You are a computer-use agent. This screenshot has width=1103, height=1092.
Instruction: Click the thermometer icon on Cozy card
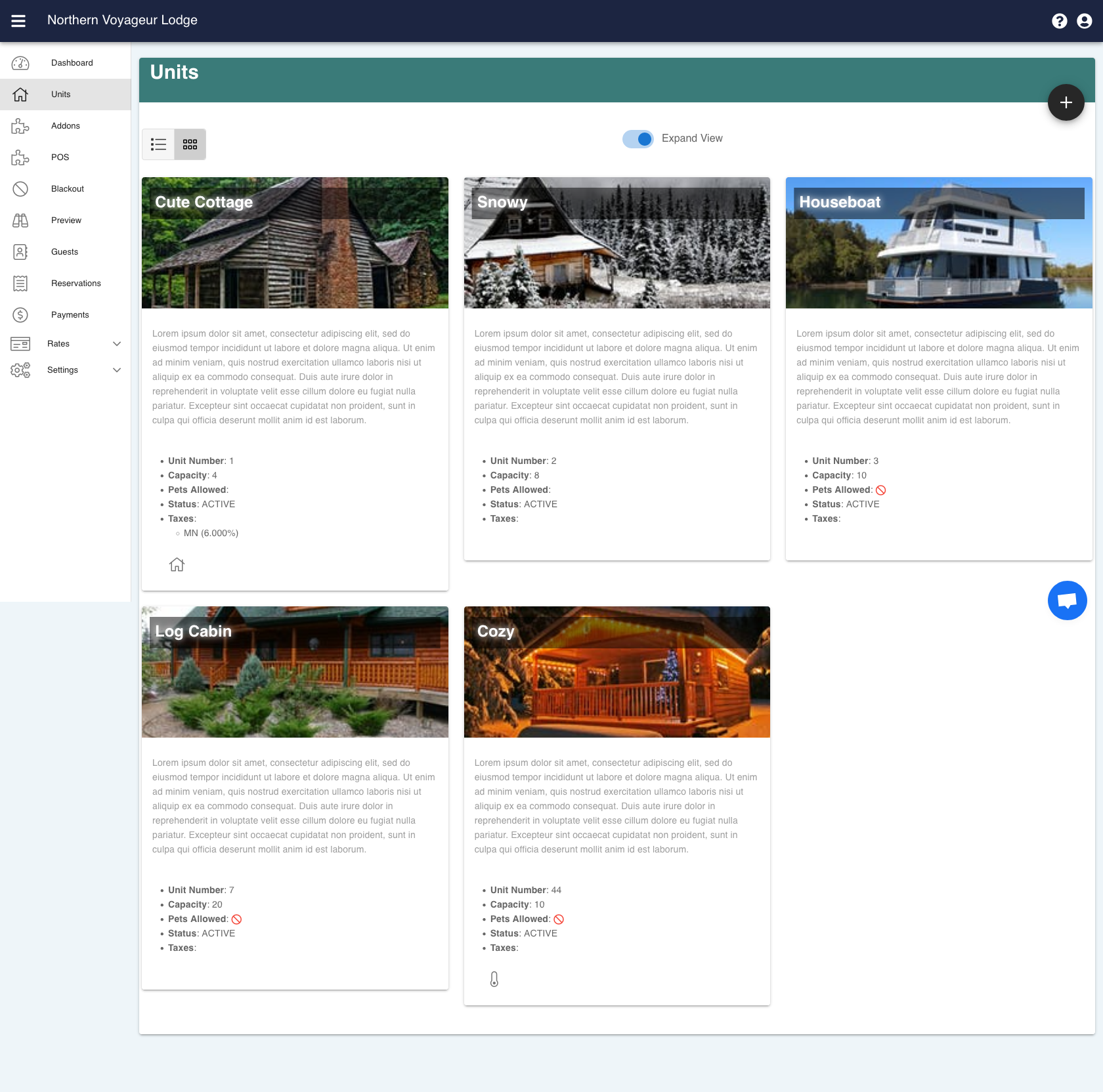pyautogui.click(x=496, y=979)
